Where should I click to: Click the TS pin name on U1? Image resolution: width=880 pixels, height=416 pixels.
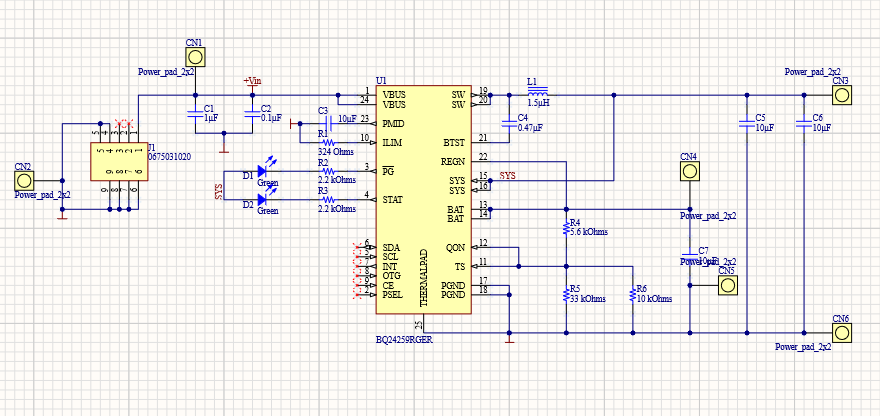(460, 266)
